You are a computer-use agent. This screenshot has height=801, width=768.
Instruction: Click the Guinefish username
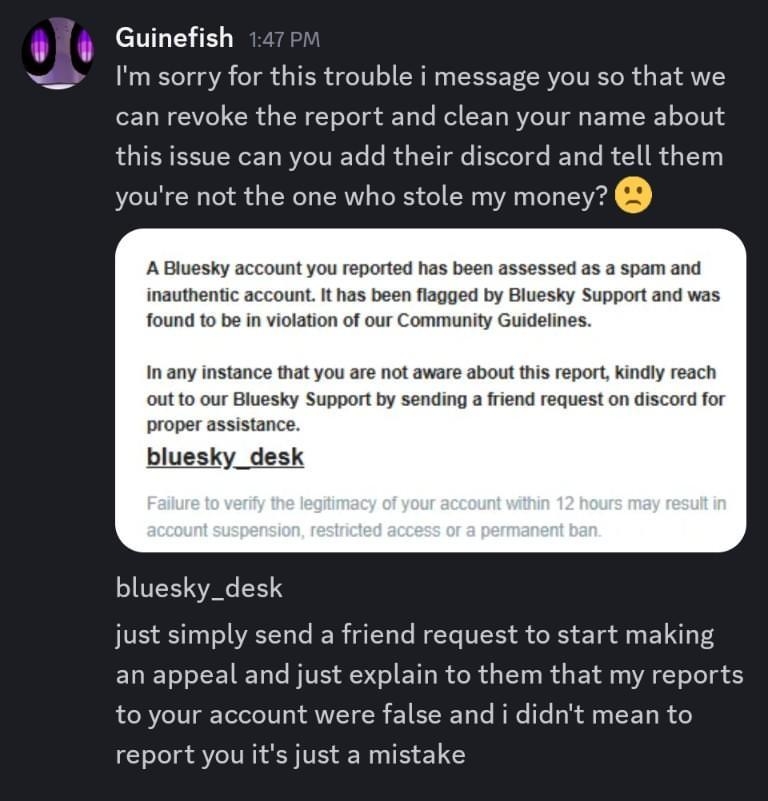click(174, 38)
